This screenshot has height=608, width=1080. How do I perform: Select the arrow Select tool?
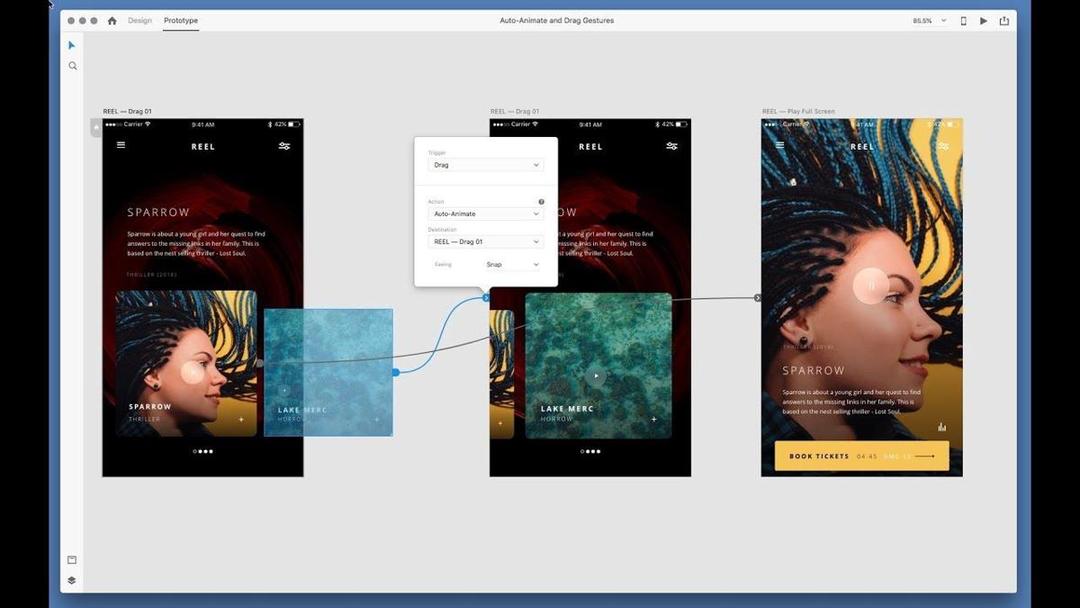click(x=72, y=45)
